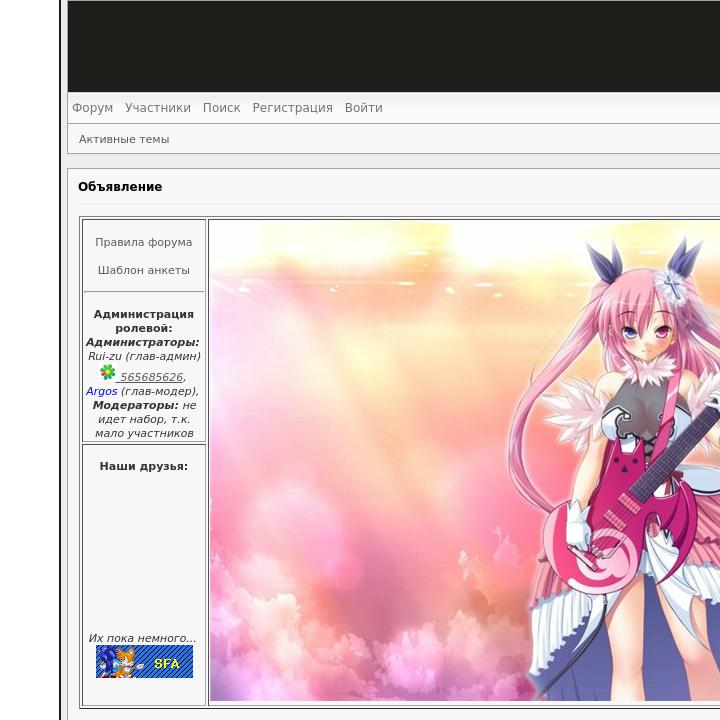
Task: Click the Модераторы: label
Action: pyautogui.click(x=135, y=405)
